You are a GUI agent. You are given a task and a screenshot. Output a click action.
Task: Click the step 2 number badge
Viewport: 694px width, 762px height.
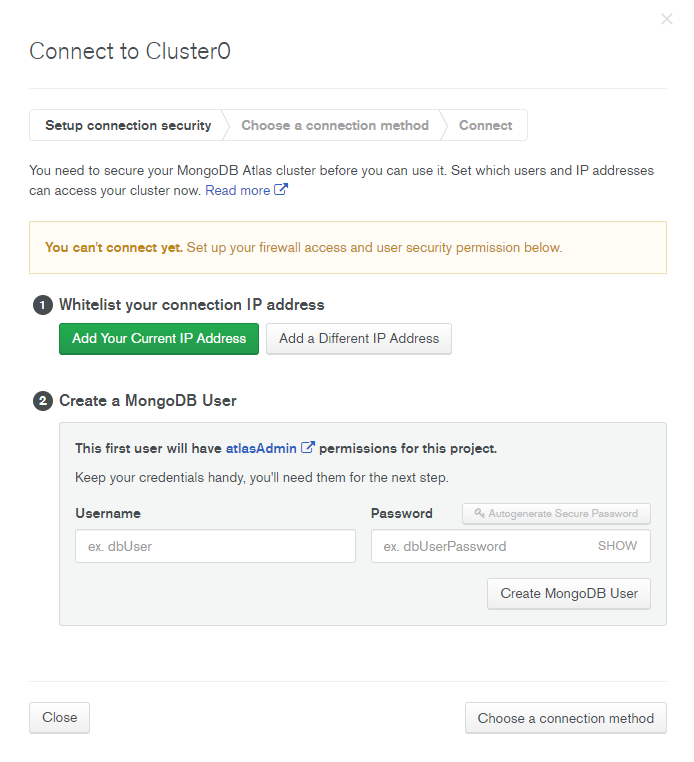pos(42,401)
